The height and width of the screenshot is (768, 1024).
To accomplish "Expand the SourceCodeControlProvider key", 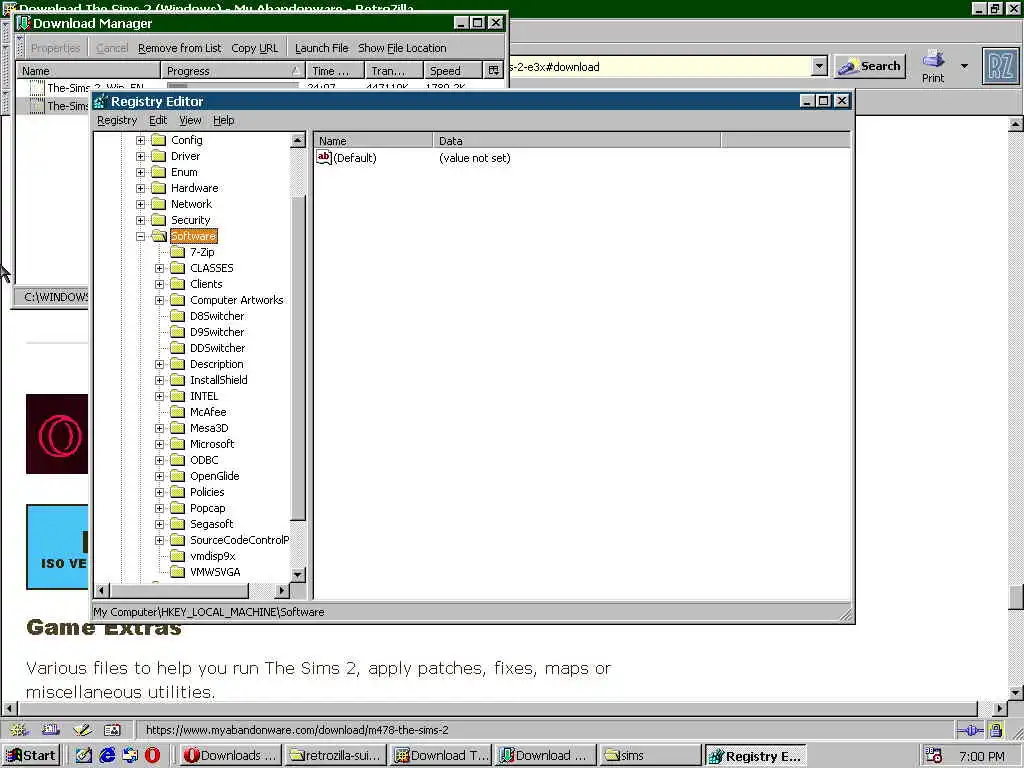I will (159, 540).
